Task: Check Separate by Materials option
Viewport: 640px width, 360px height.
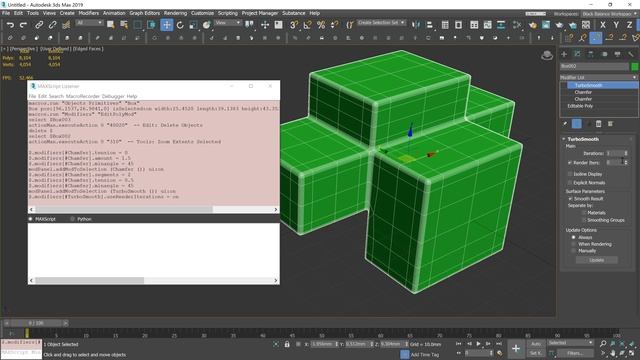Action: pyautogui.click(x=584, y=213)
